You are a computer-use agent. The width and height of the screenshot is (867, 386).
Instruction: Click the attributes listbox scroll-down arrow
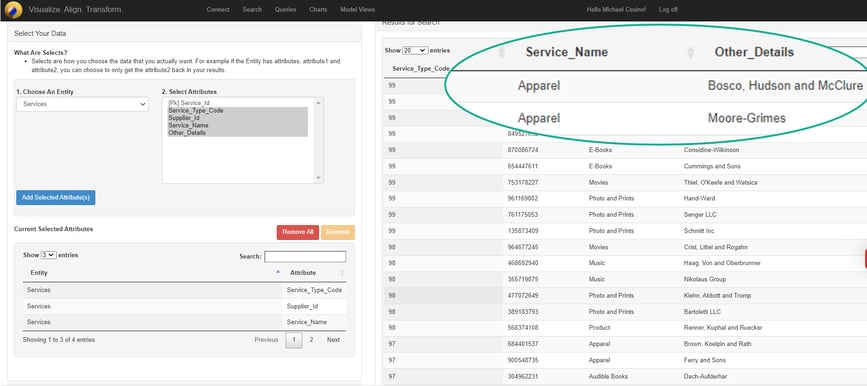point(318,178)
